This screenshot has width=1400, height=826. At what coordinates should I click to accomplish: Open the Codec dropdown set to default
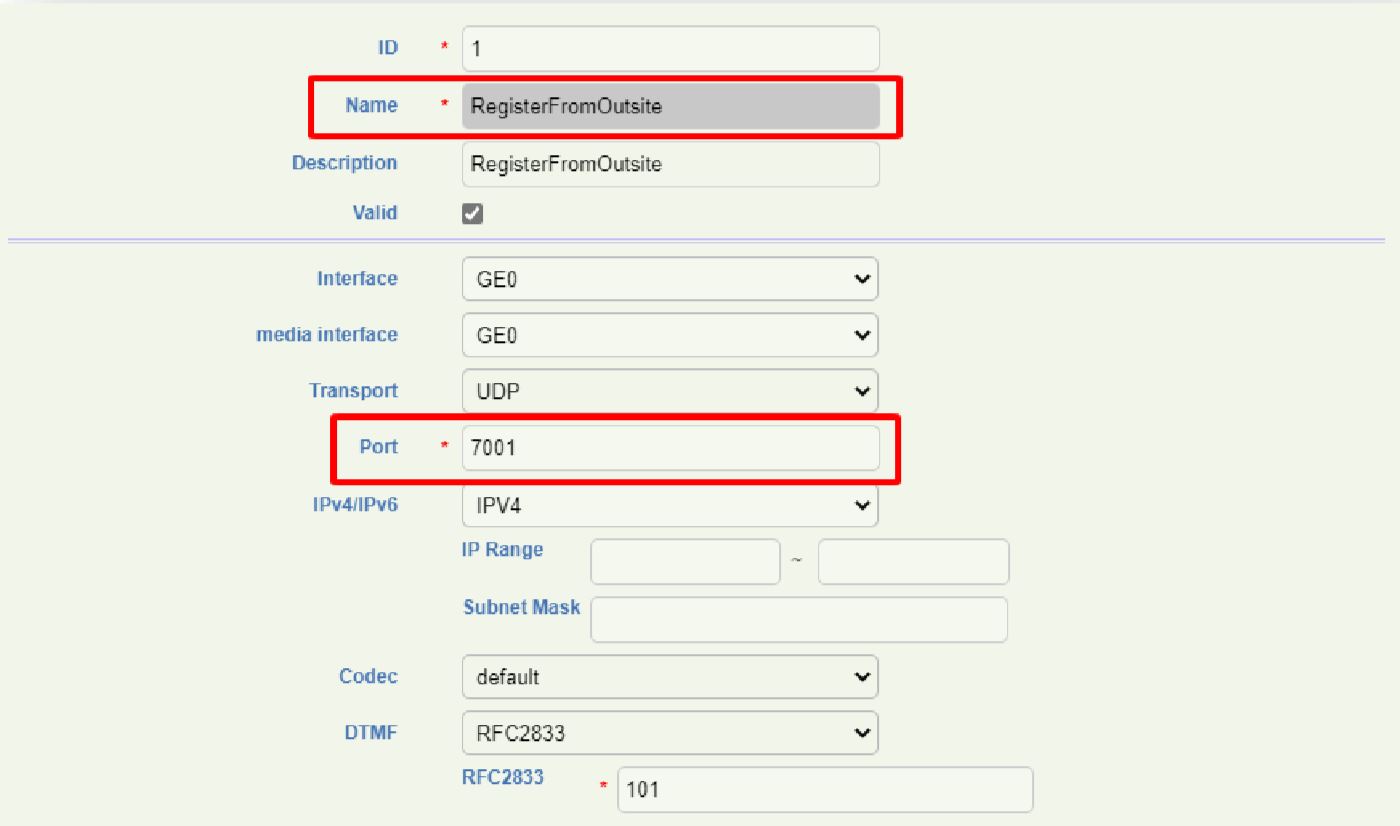point(670,677)
